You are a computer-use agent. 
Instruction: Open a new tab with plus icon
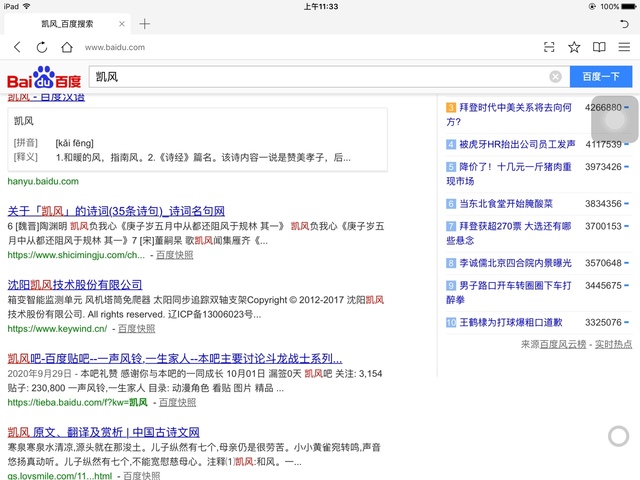pyautogui.click(x=145, y=23)
